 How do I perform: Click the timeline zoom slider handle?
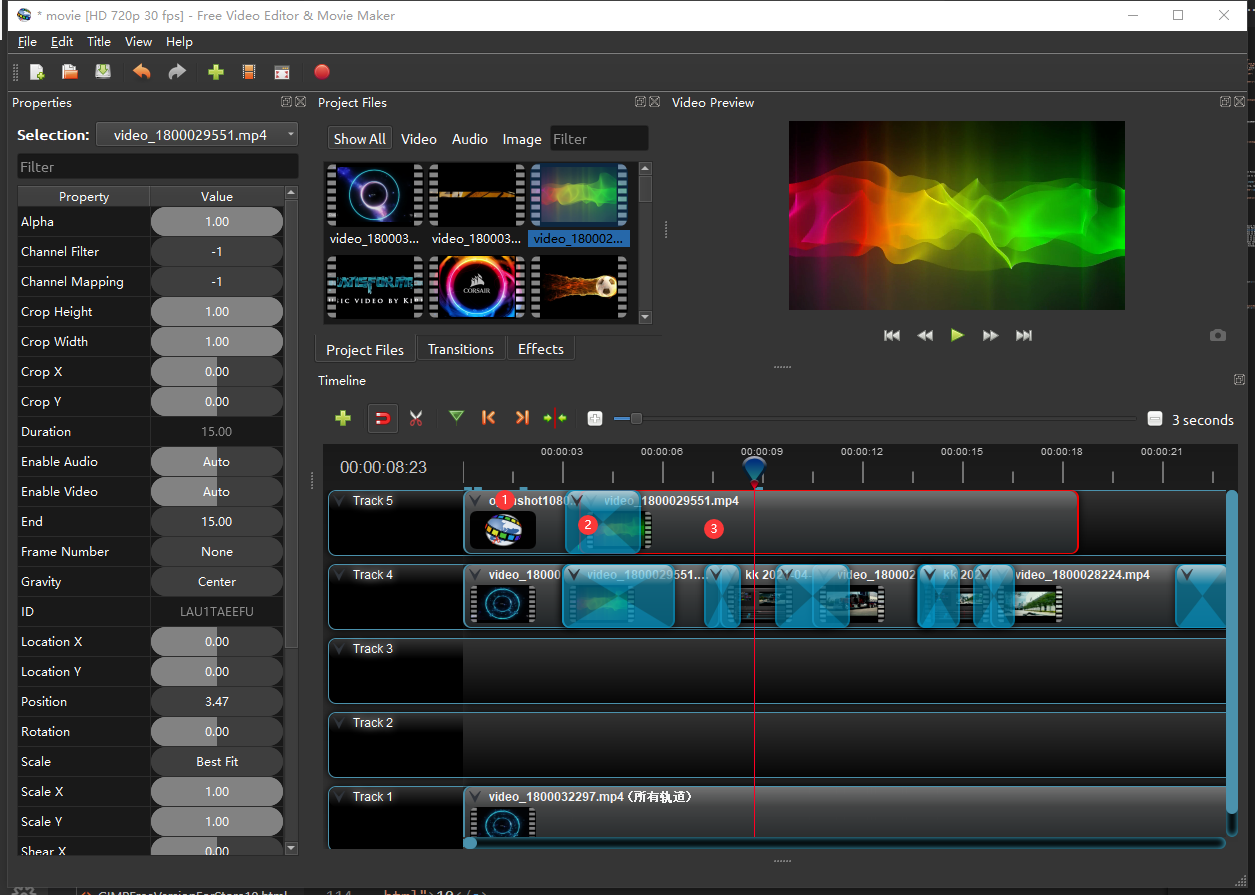pos(636,419)
